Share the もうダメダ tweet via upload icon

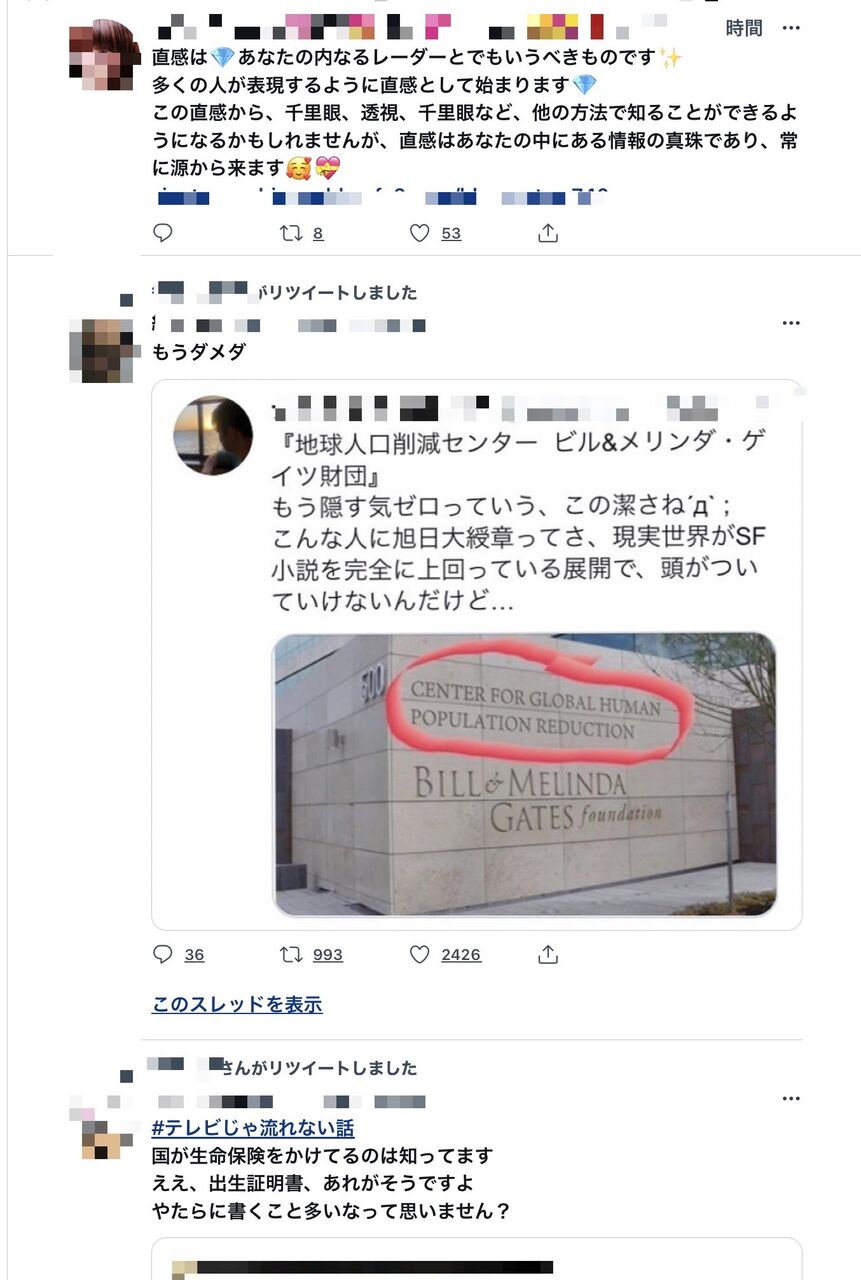point(548,954)
